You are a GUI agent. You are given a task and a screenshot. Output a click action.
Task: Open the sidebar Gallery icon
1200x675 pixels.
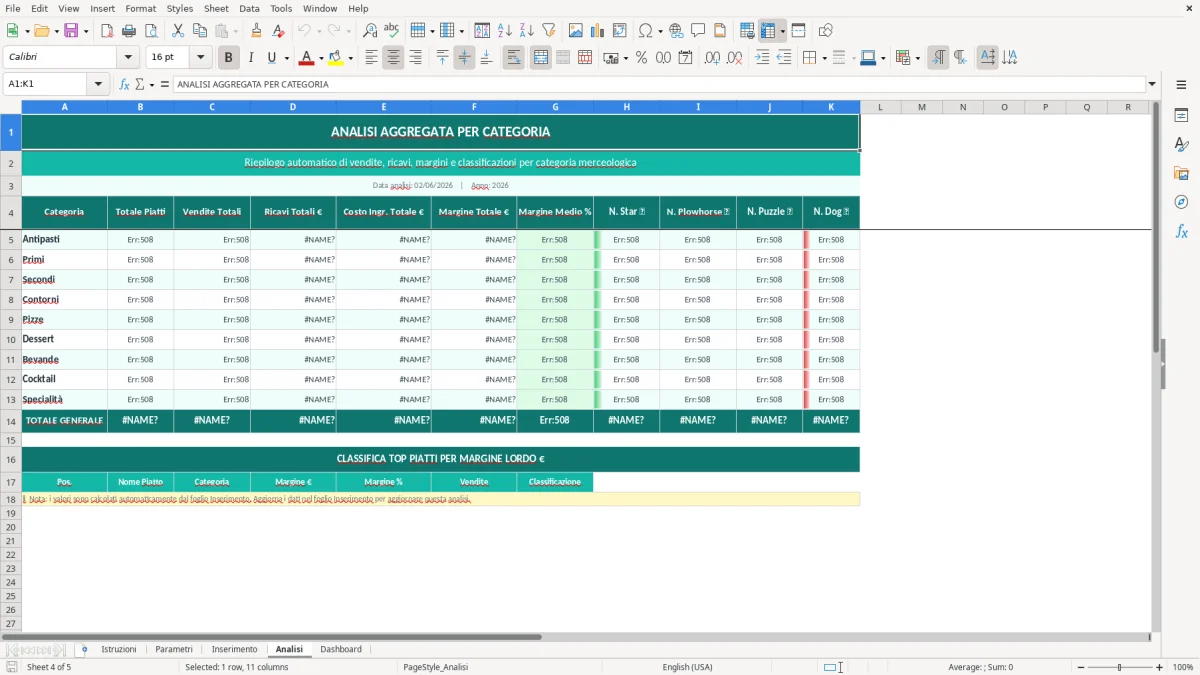click(x=1181, y=174)
